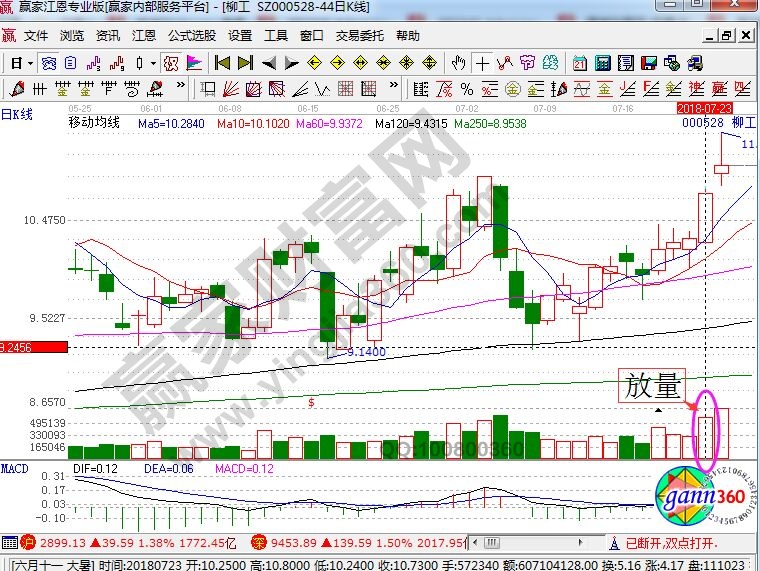Select the crosshair cursor tool
The image size is (760, 571).
point(483,63)
